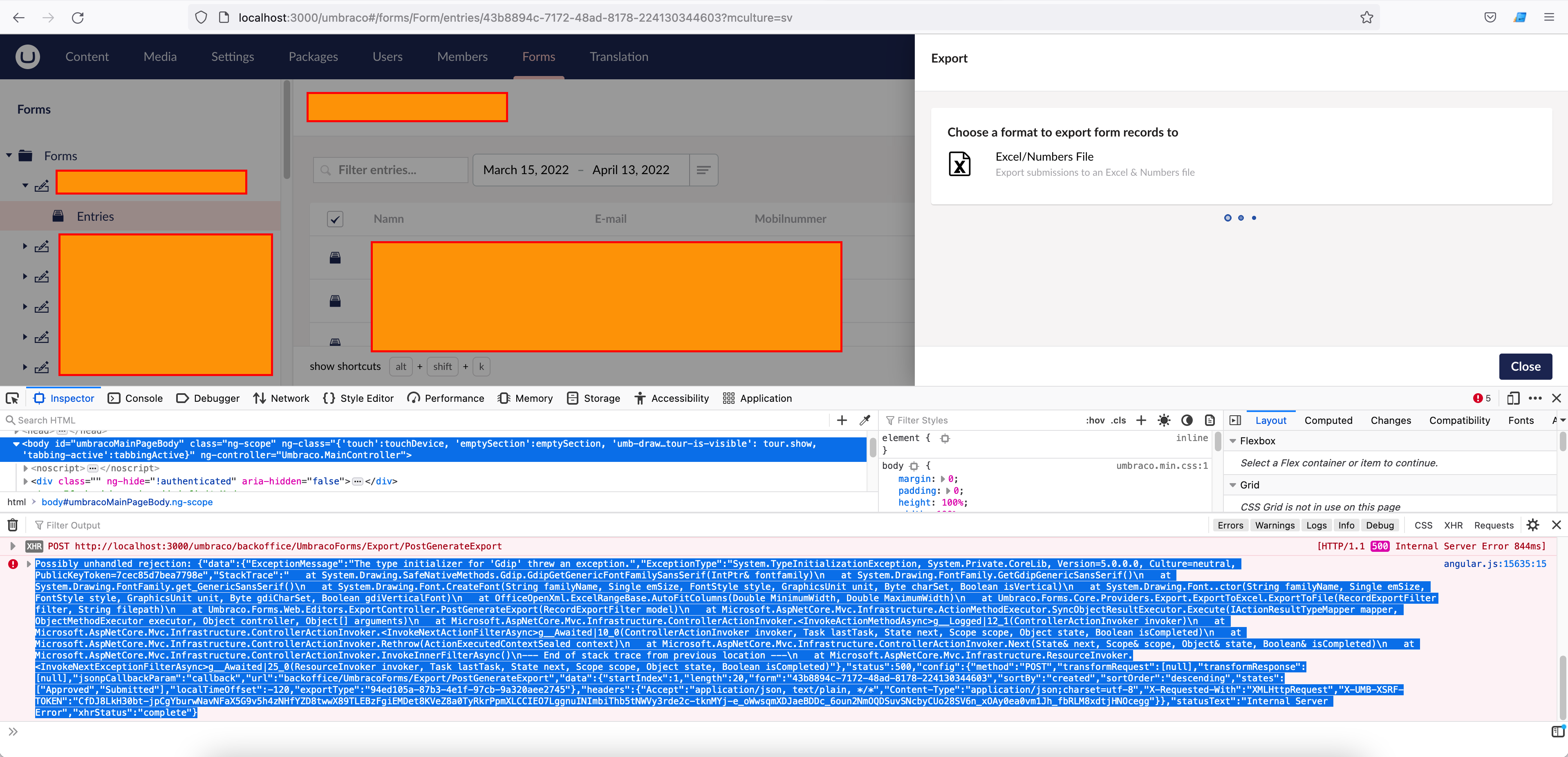Toggle the Warnings filter in console
The width and height of the screenshot is (1568, 757).
[1275, 524]
